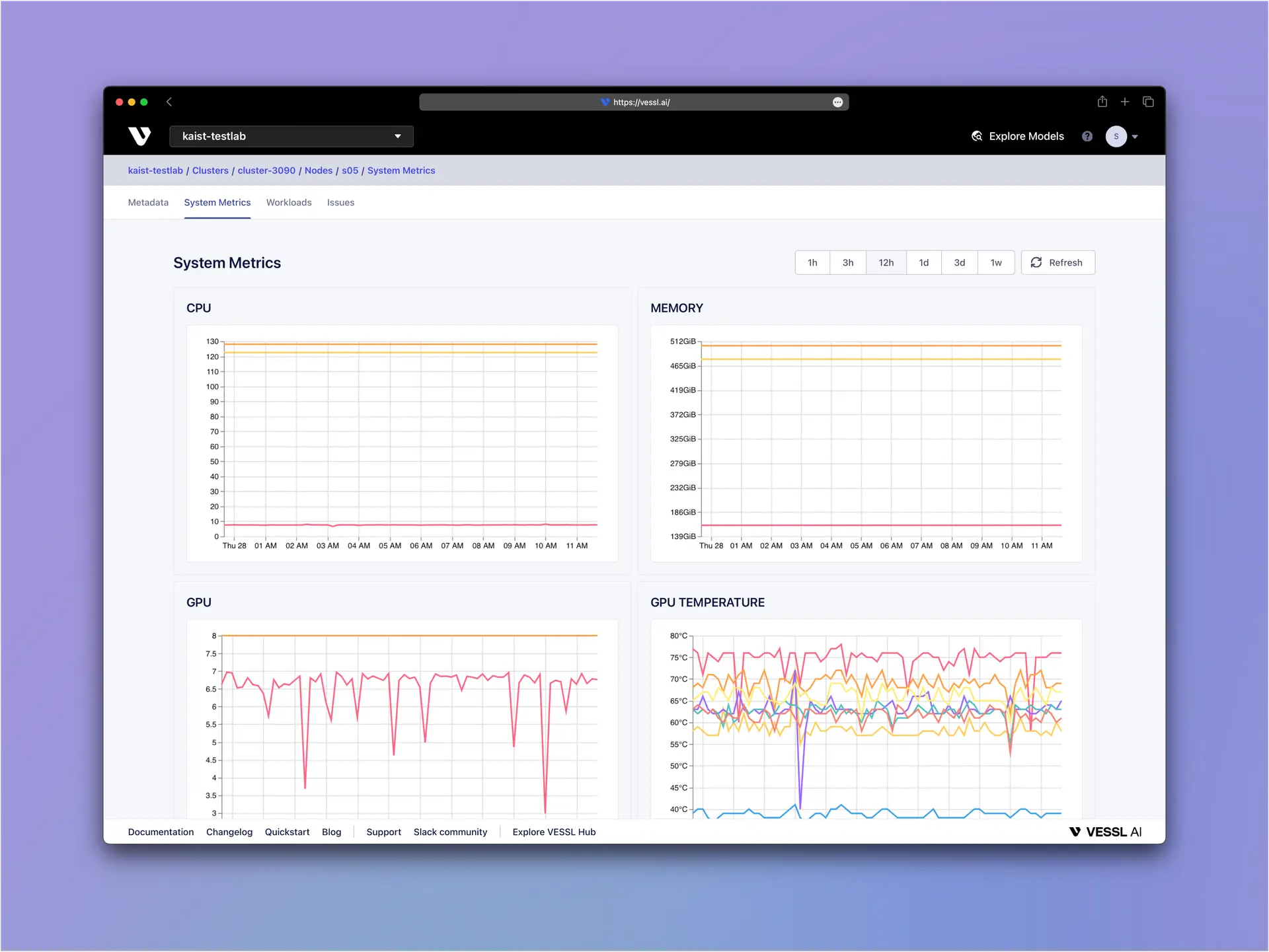Choose the 3d time range option

pyautogui.click(x=959, y=263)
